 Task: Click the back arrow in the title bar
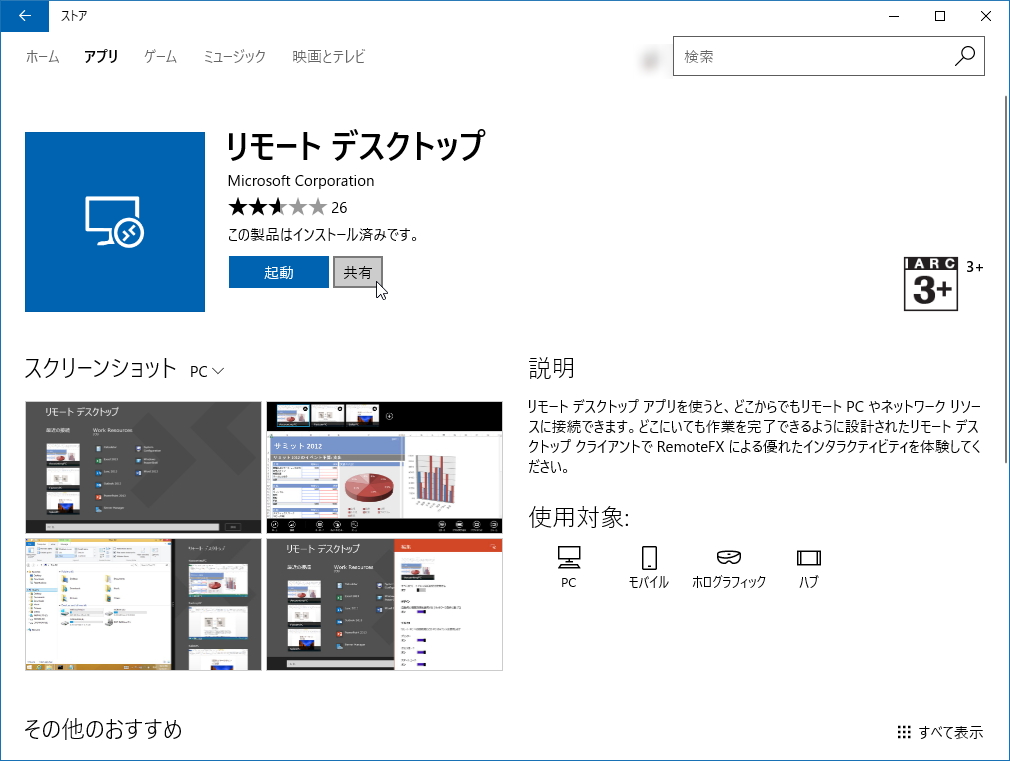(23, 16)
